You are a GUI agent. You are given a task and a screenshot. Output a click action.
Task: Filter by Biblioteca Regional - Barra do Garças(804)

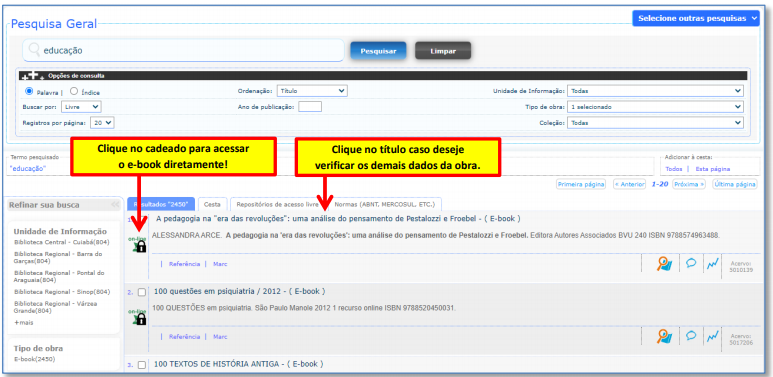58,258
